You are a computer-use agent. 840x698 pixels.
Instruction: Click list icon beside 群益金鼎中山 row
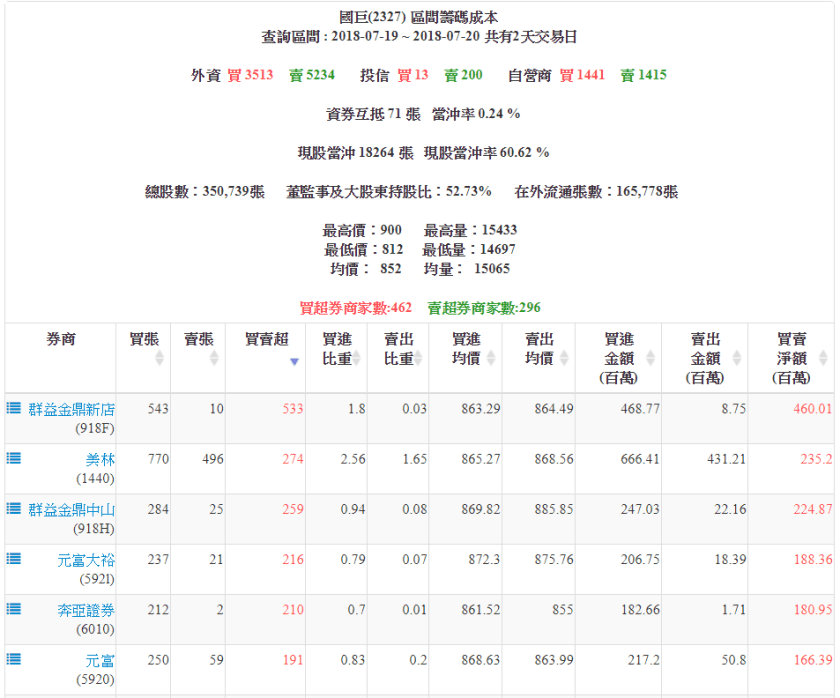[14, 508]
